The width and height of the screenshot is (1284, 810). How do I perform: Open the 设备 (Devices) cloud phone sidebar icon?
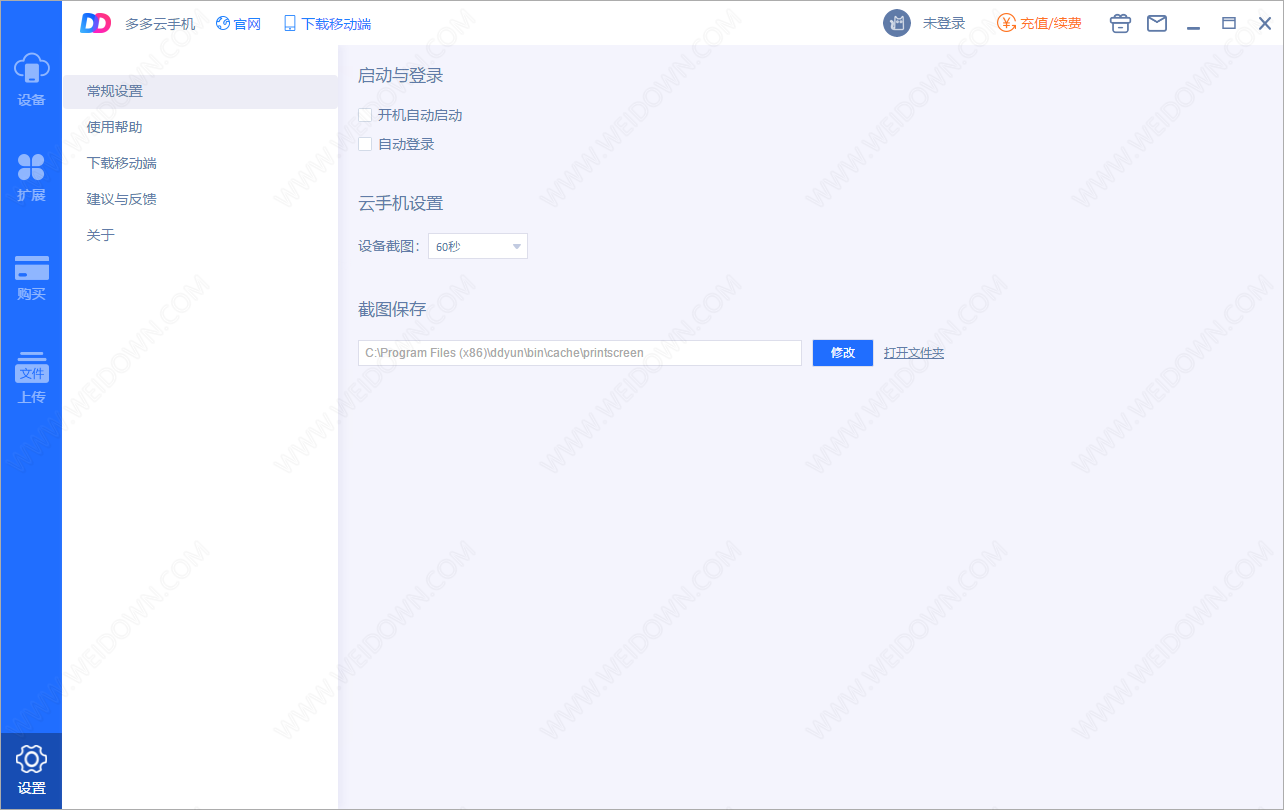pos(31,80)
